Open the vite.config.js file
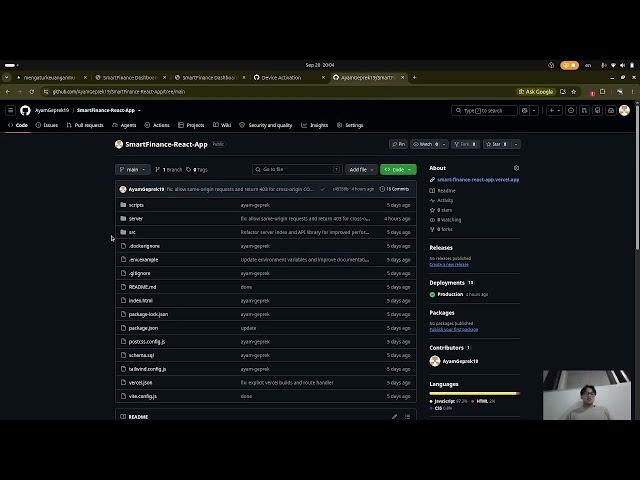640x480 pixels. tap(143, 396)
